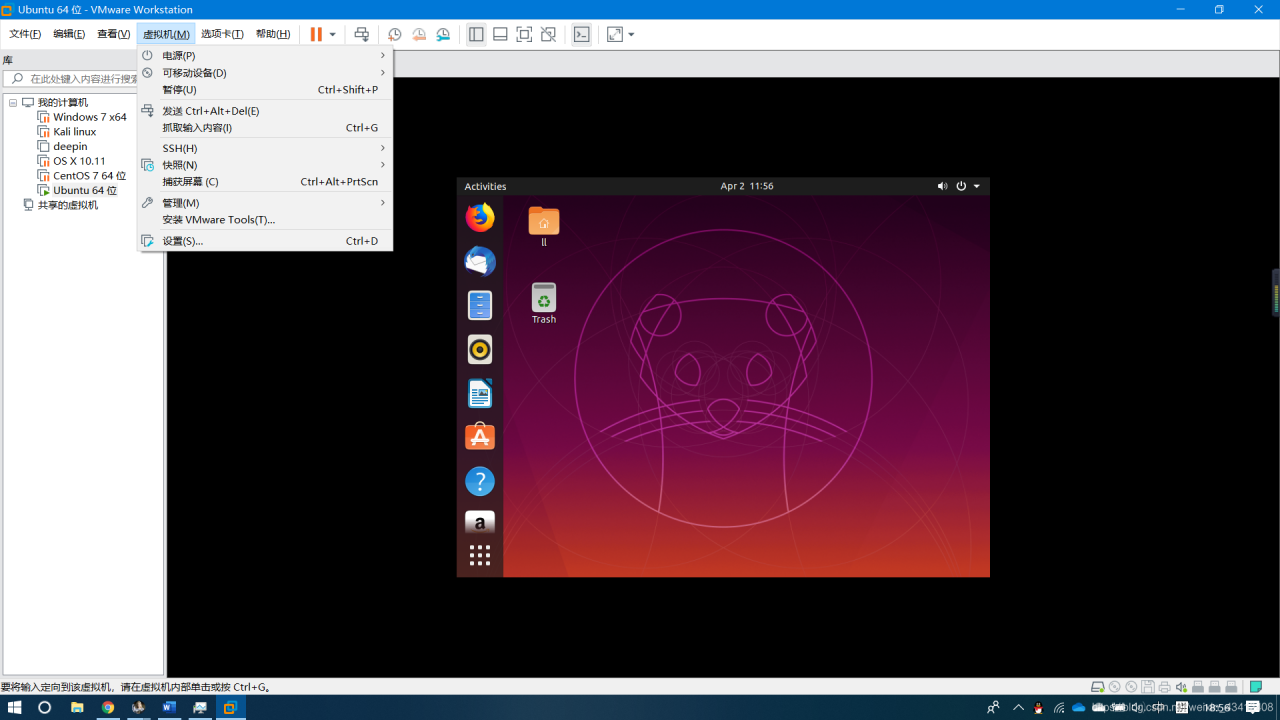Screen dimensions: 1280x720
Task: Enter full screen mode from the toolbar
Action: [524, 34]
